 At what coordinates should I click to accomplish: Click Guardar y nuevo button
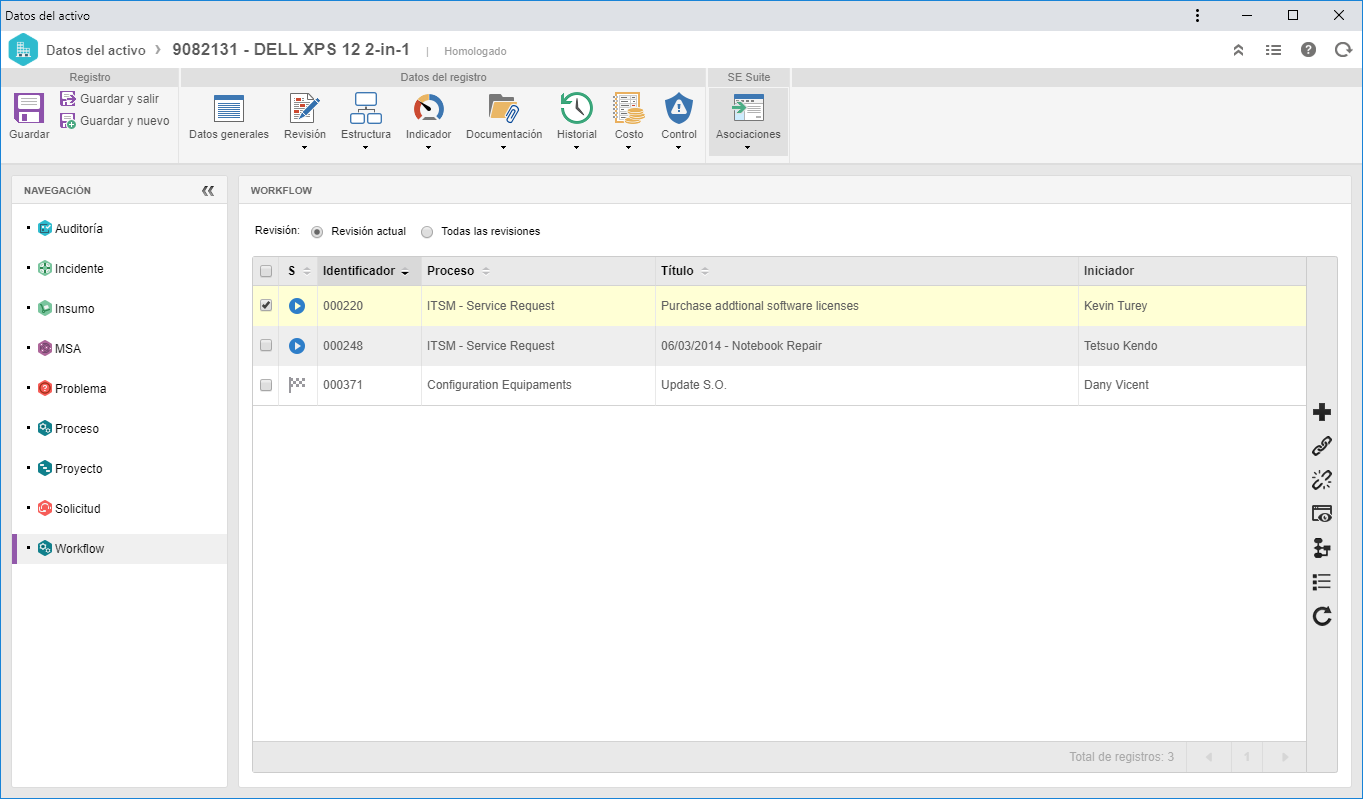[x=115, y=121]
